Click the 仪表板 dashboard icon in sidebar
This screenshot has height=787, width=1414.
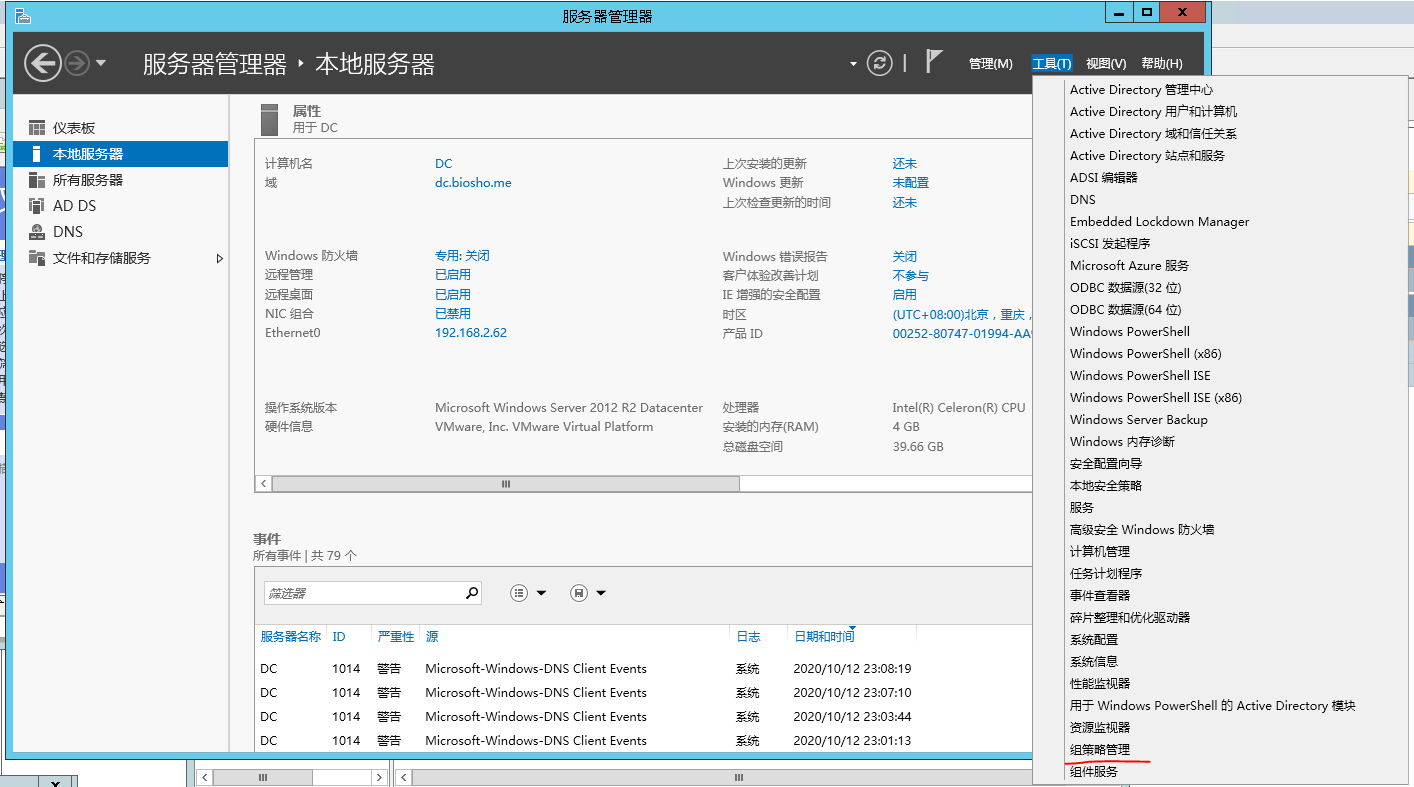pyautogui.click(x=37, y=128)
